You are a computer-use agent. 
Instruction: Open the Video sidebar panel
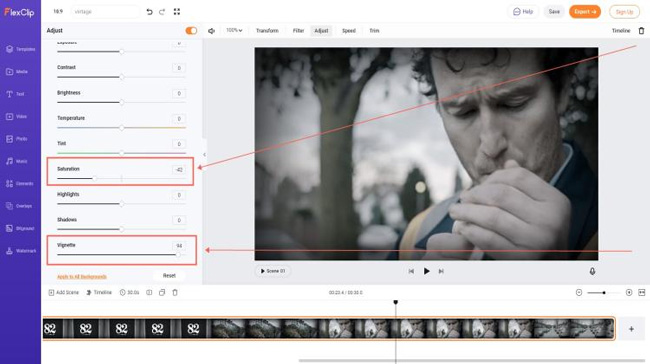point(17,116)
